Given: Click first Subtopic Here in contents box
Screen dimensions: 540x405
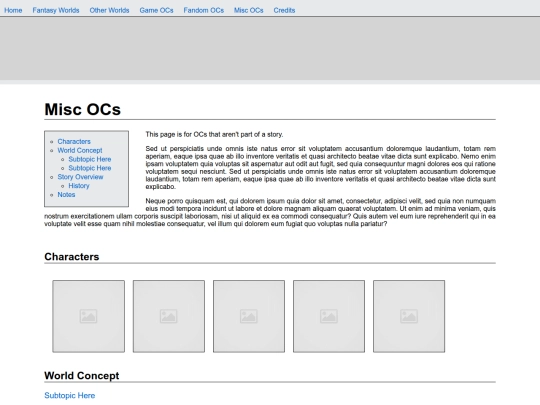Looking at the screenshot, I should (90, 159).
